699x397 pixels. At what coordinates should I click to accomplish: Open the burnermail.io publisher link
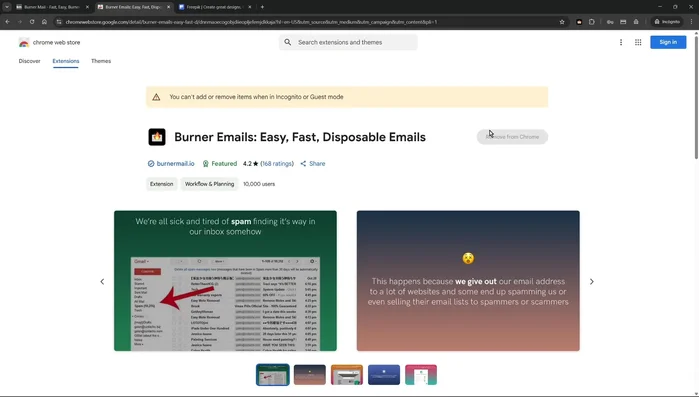tap(175, 164)
